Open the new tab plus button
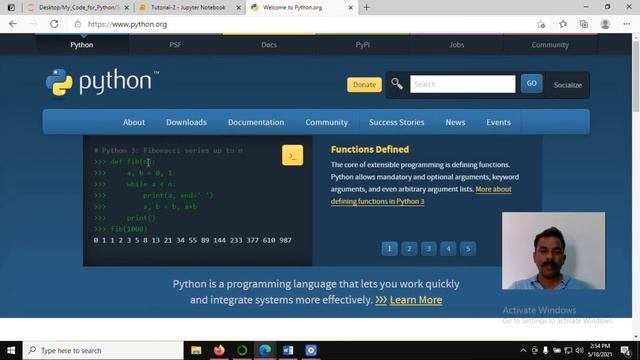Image resolution: width=640 pixels, height=360 pixels. click(367, 7)
